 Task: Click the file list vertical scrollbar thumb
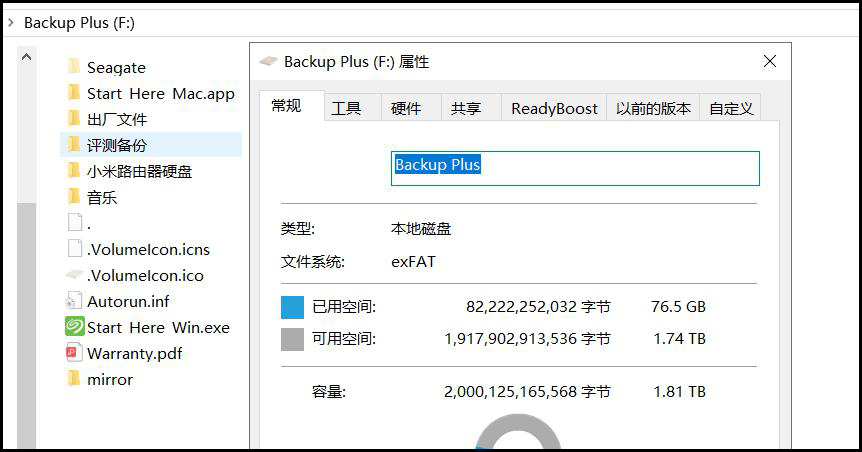click(x=26, y=326)
